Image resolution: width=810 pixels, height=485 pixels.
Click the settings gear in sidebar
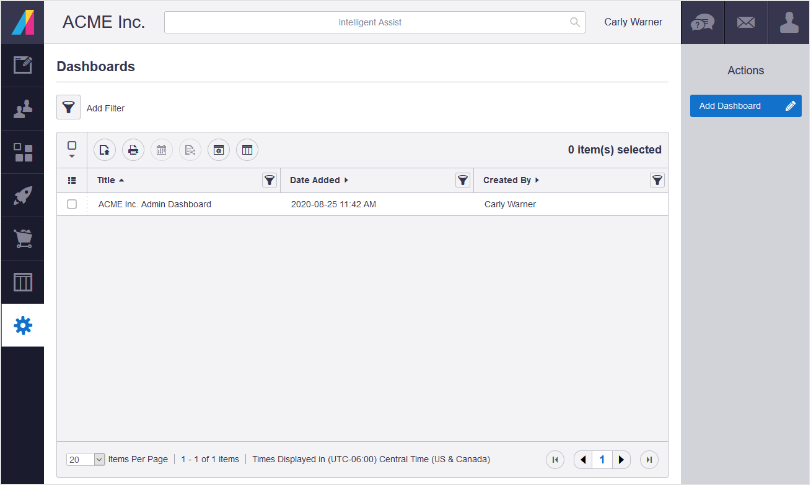click(x=22, y=325)
